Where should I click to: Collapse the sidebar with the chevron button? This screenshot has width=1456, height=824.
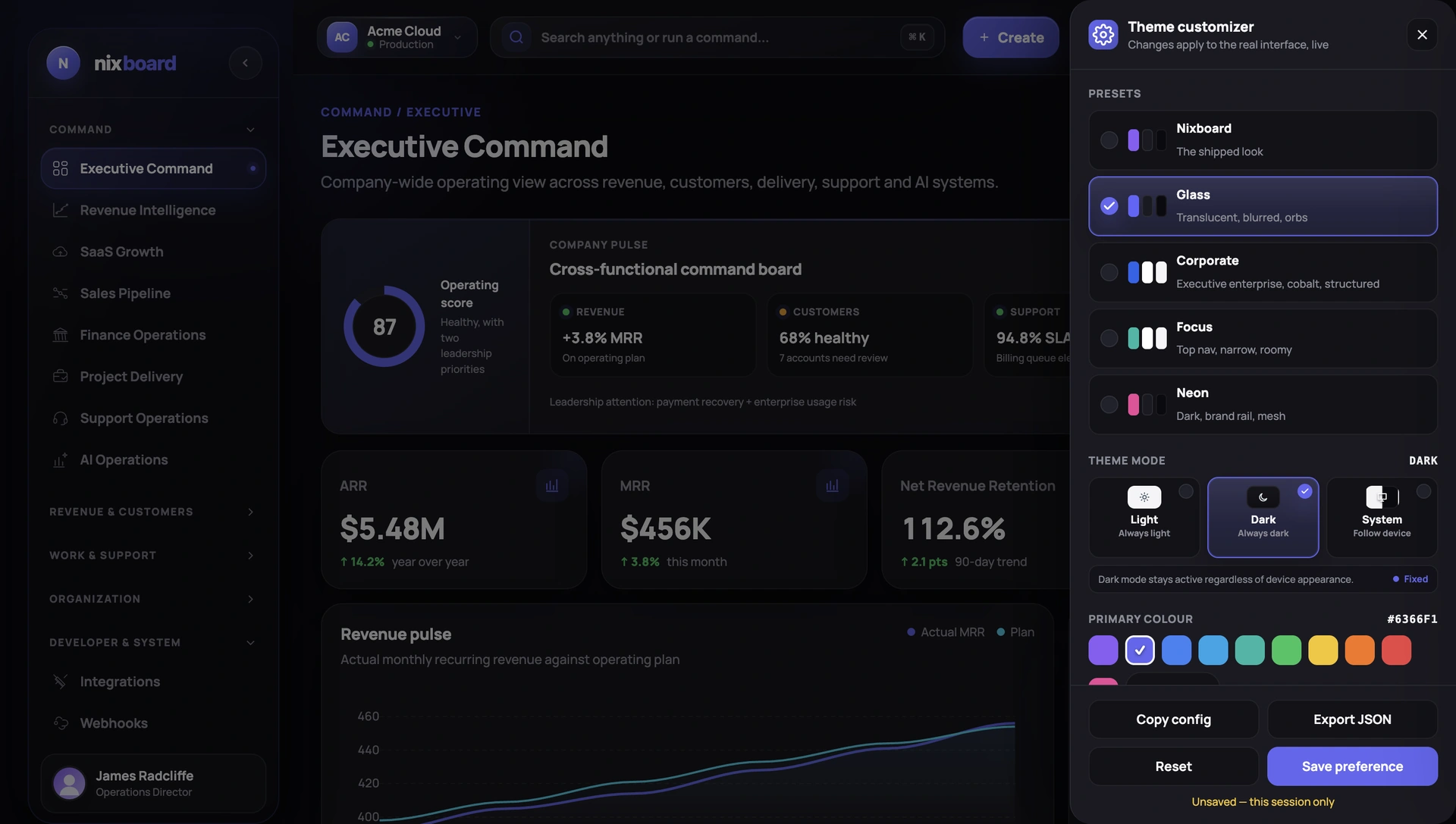[245, 63]
